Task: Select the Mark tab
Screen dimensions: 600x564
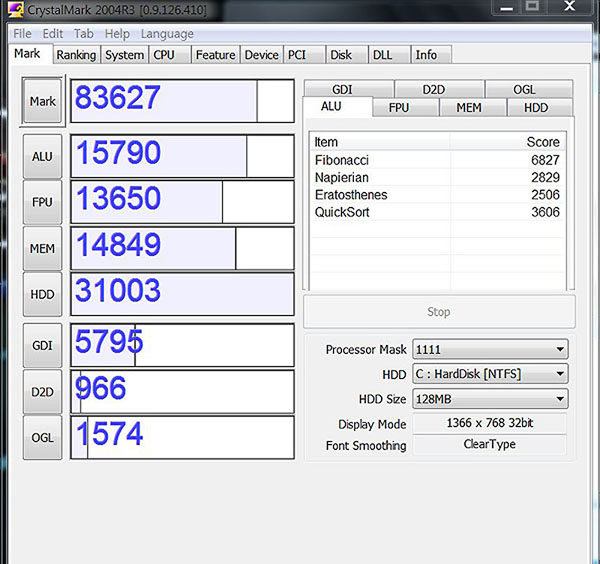Action: pyautogui.click(x=30, y=54)
